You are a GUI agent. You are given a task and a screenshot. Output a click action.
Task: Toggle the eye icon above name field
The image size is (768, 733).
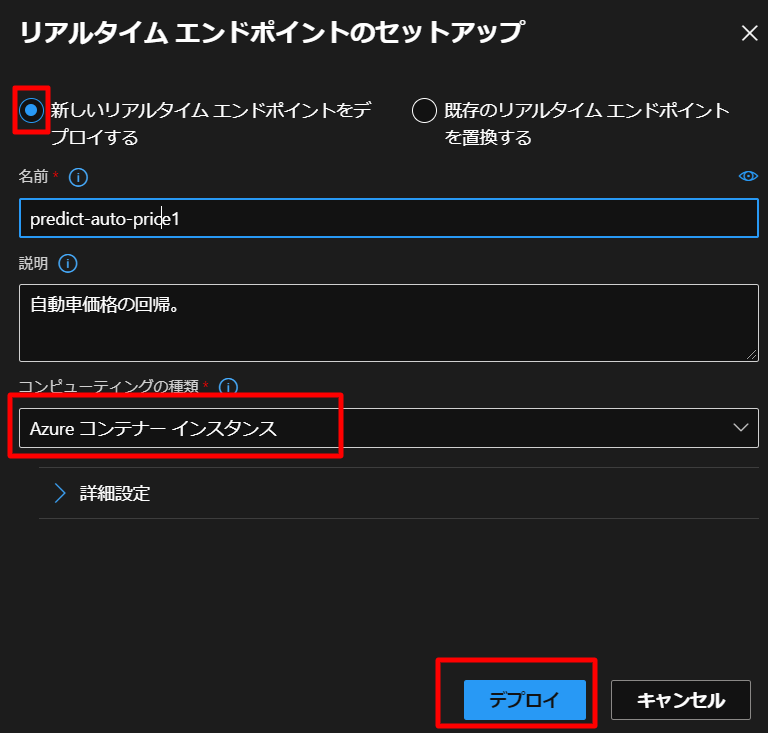[747, 176]
